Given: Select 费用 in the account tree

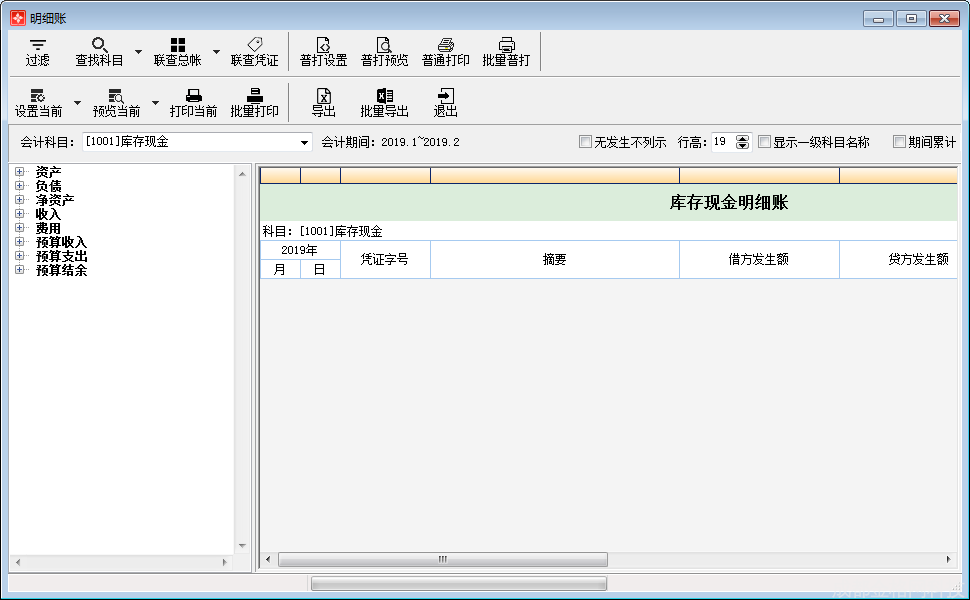Looking at the screenshot, I should pyautogui.click(x=48, y=228).
